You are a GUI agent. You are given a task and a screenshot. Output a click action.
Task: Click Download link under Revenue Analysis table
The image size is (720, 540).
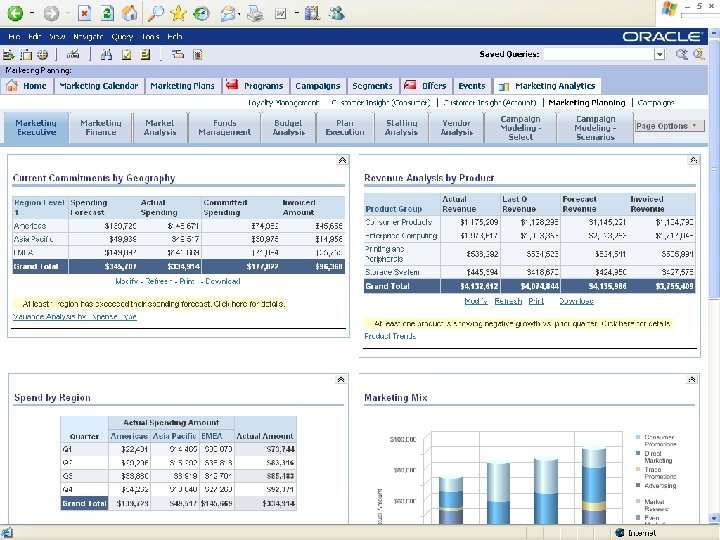(x=576, y=300)
